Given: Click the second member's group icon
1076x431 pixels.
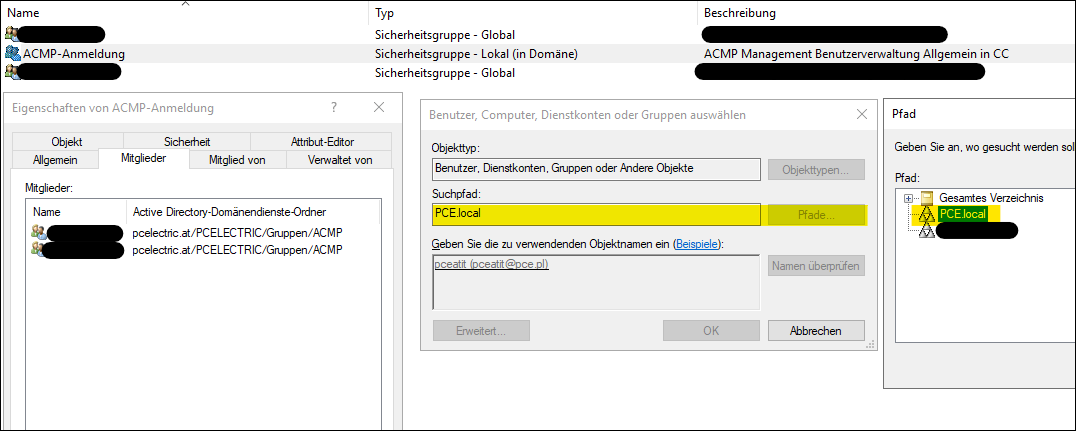Looking at the screenshot, I should click(x=39, y=250).
